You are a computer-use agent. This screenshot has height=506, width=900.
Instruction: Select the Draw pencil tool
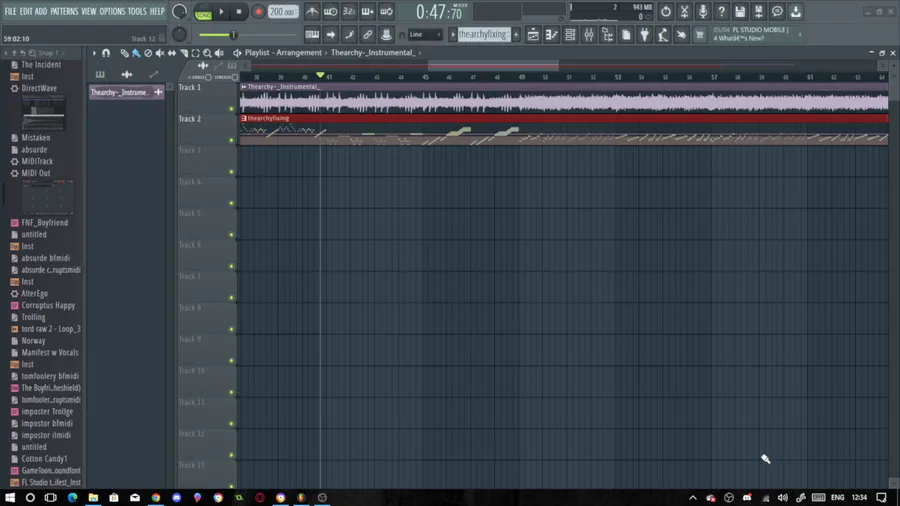(124, 53)
